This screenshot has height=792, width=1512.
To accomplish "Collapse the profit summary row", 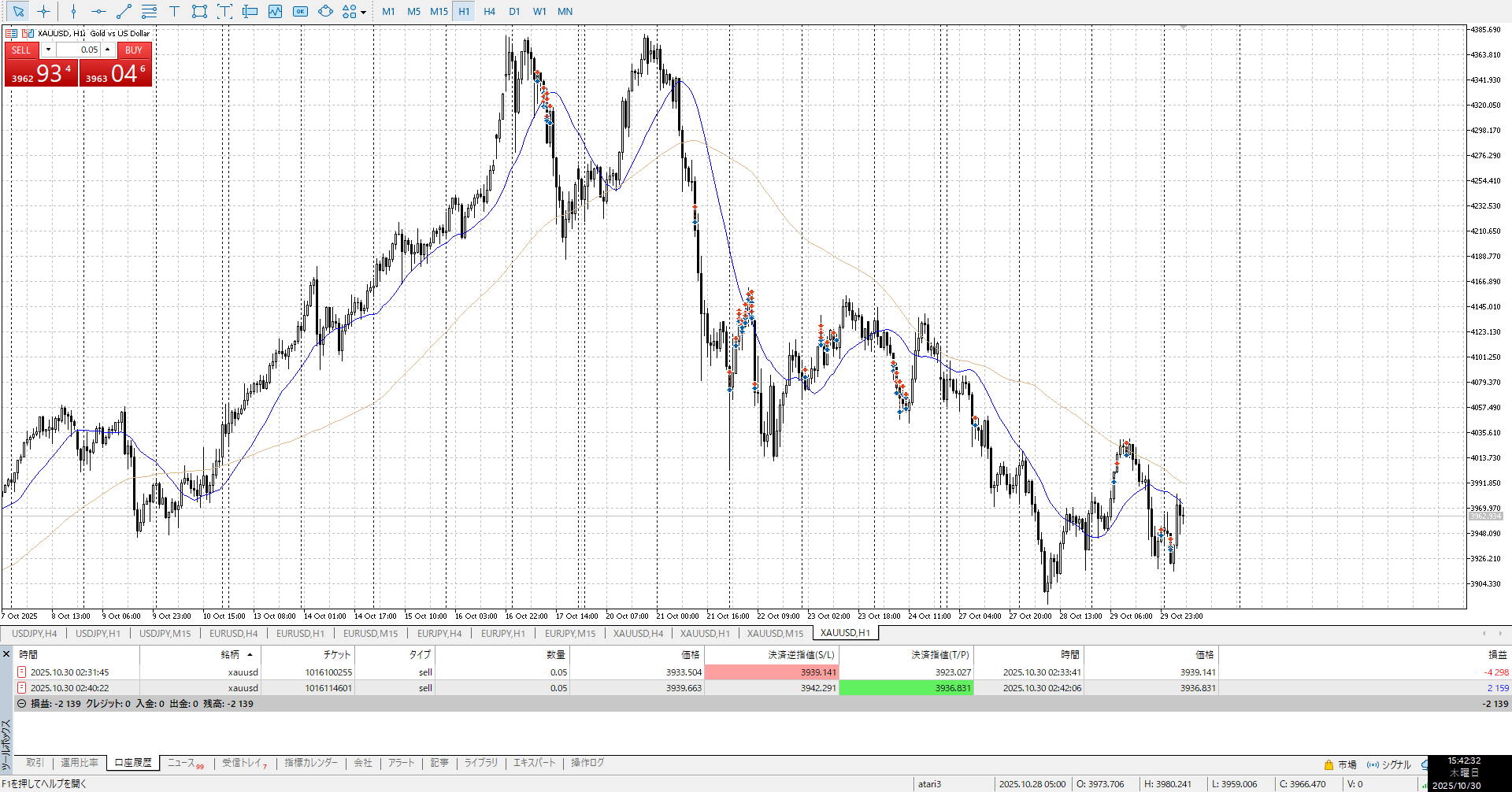I will pos(21,704).
